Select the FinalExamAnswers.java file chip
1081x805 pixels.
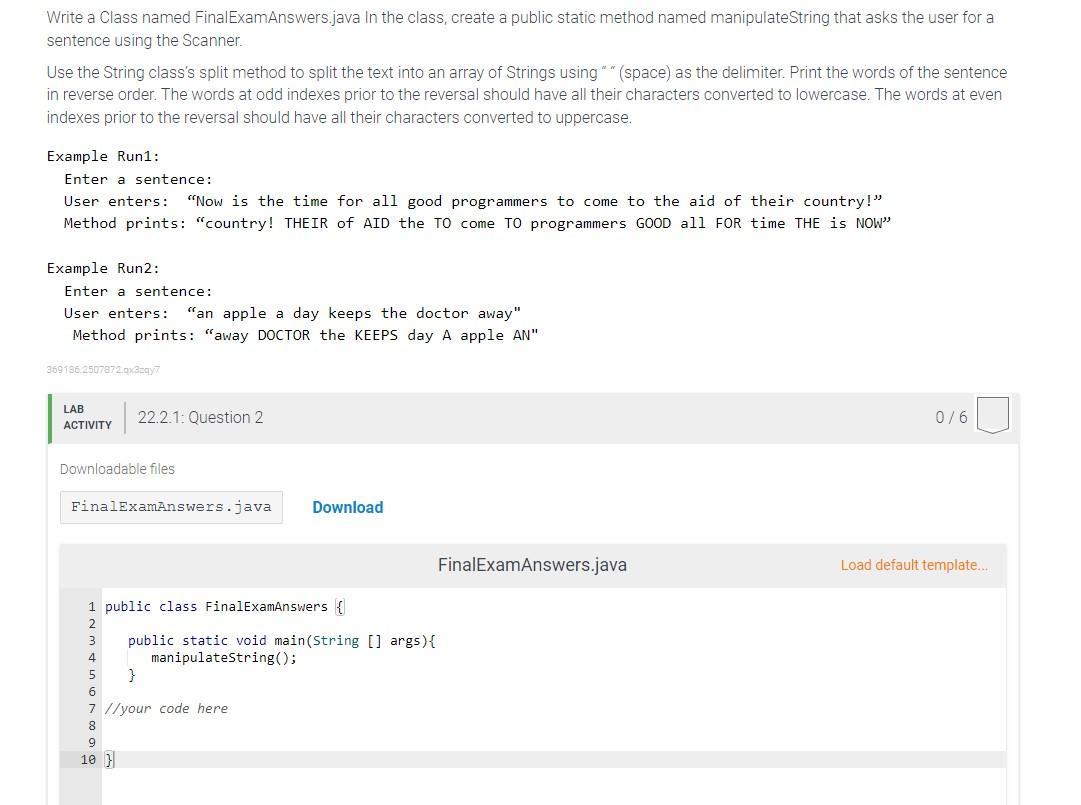[x=171, y=507]
